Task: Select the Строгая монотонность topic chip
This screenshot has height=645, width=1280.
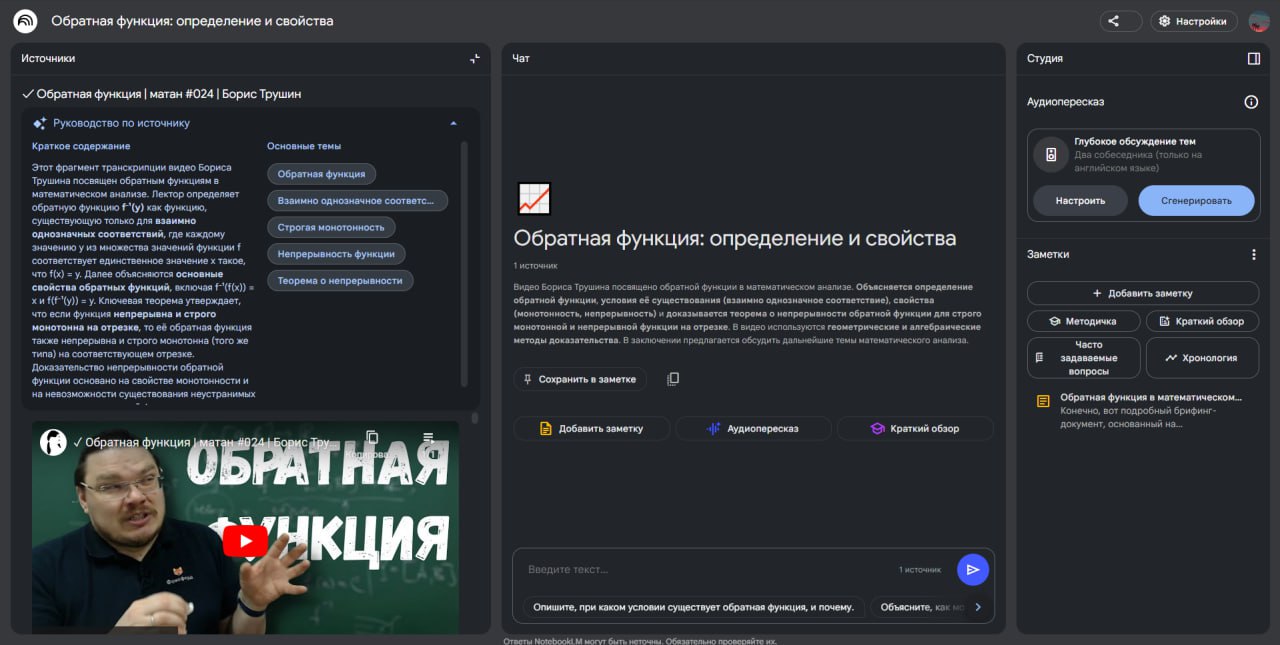Action: pyautogui.click(x=330, y=227)
